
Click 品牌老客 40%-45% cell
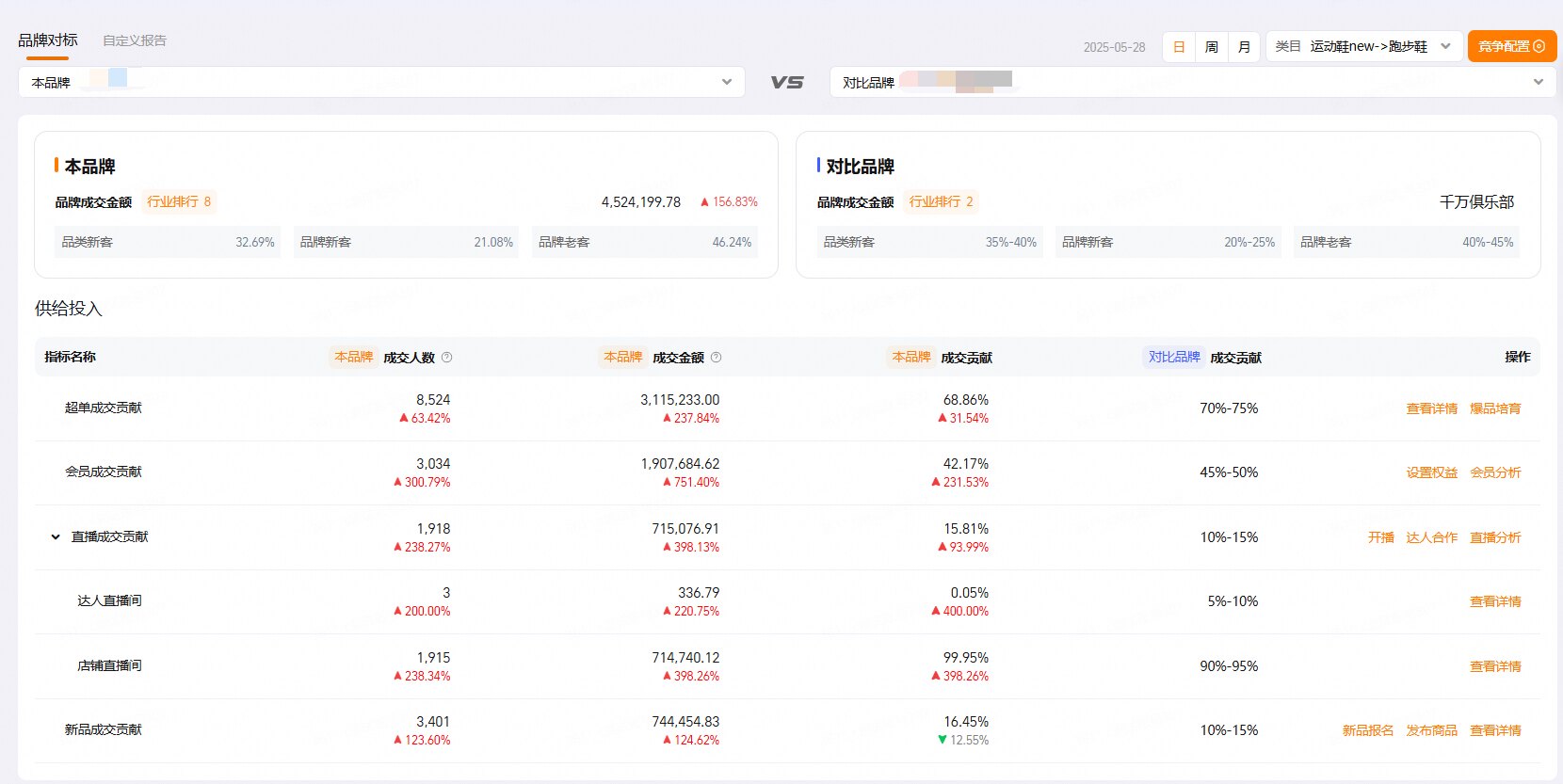(1407, 242)
